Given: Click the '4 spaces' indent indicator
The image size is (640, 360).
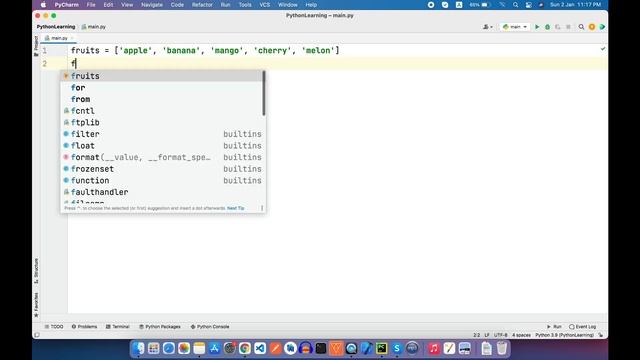Looking at the screenshot, I should [x=521, y=335].
